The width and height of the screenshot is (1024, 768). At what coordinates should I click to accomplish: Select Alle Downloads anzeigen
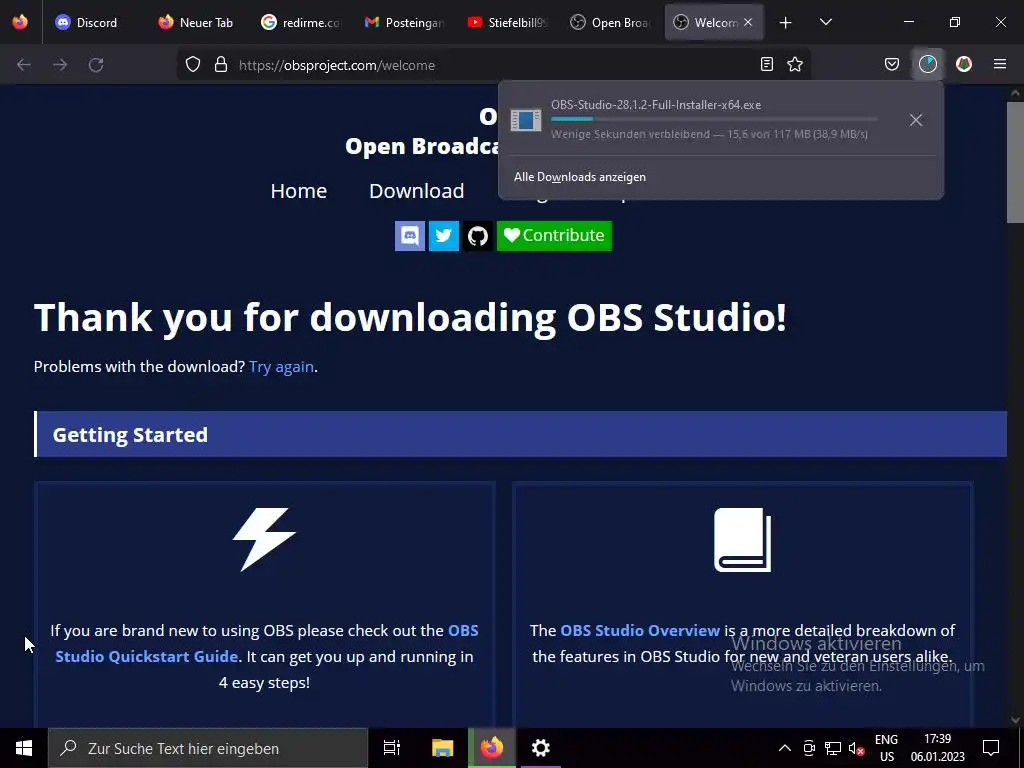[x=580, y=177]
